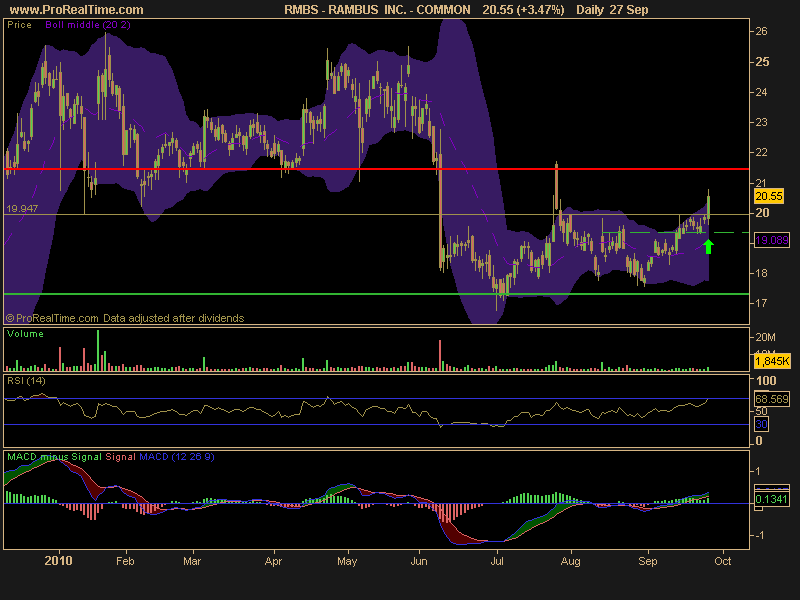Click the RSI (14) panel label

click(x=26, y=381)
